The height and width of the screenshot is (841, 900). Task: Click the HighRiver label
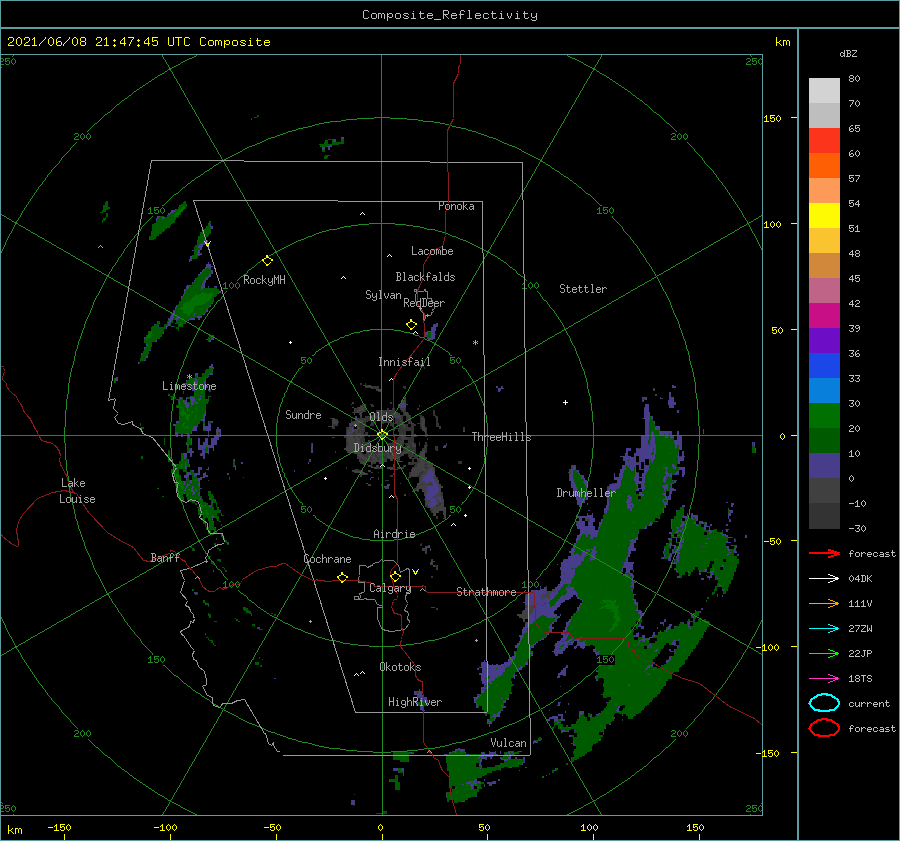point(415,702)
